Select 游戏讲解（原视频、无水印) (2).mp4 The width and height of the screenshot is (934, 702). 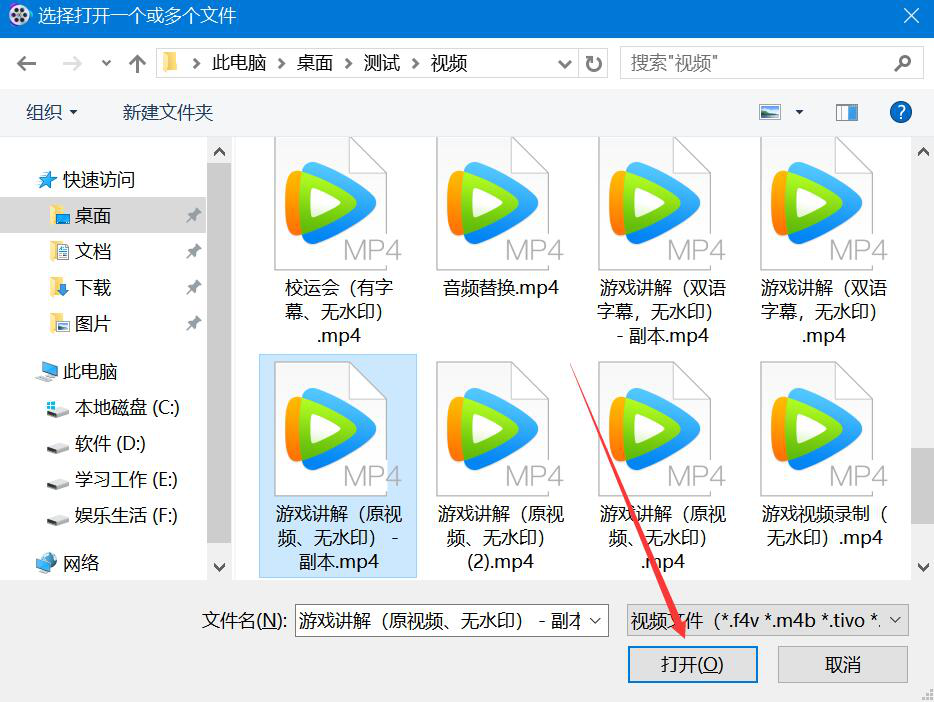(500, 466)
